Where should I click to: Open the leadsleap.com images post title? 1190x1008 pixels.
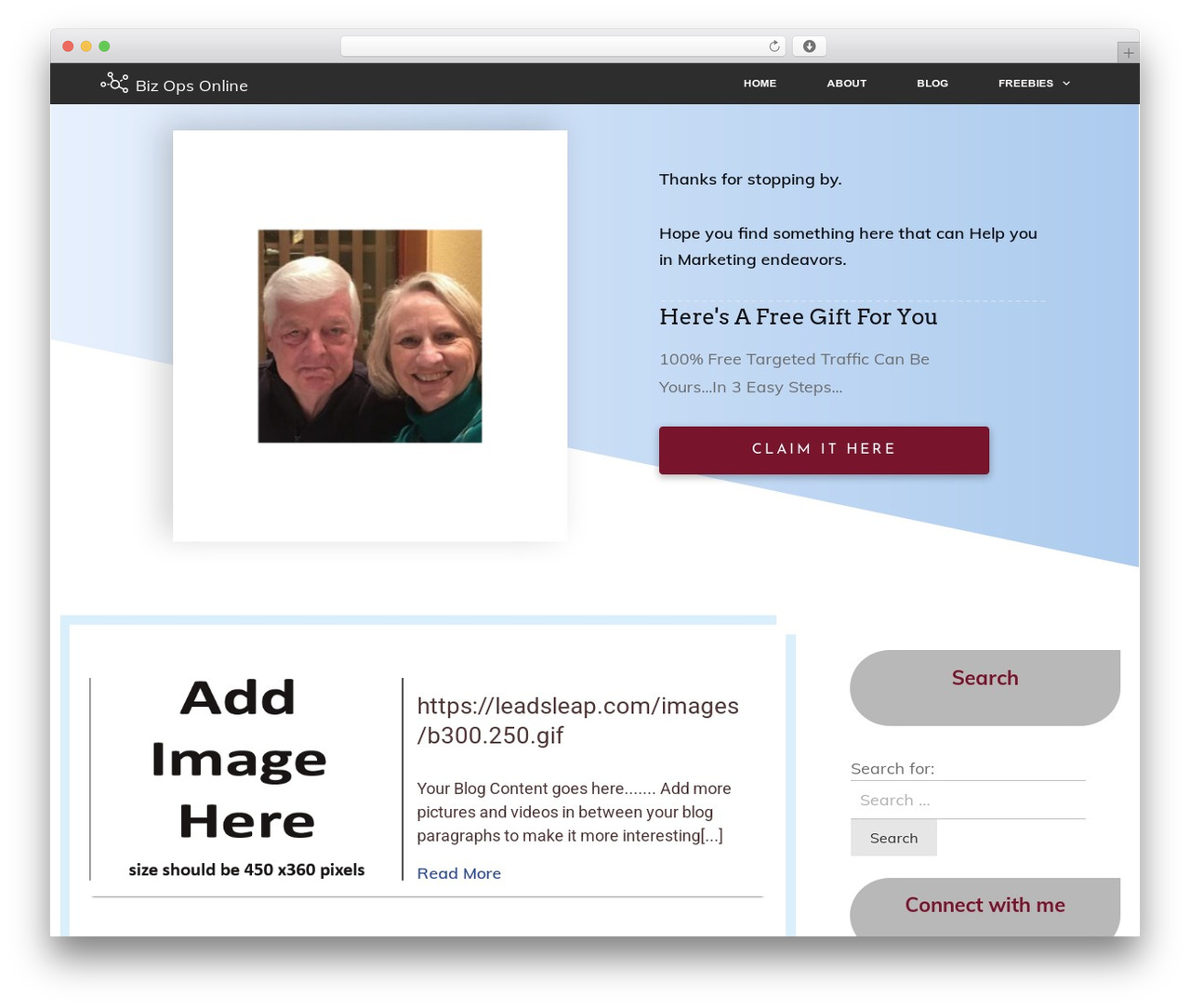pos(577,721)
